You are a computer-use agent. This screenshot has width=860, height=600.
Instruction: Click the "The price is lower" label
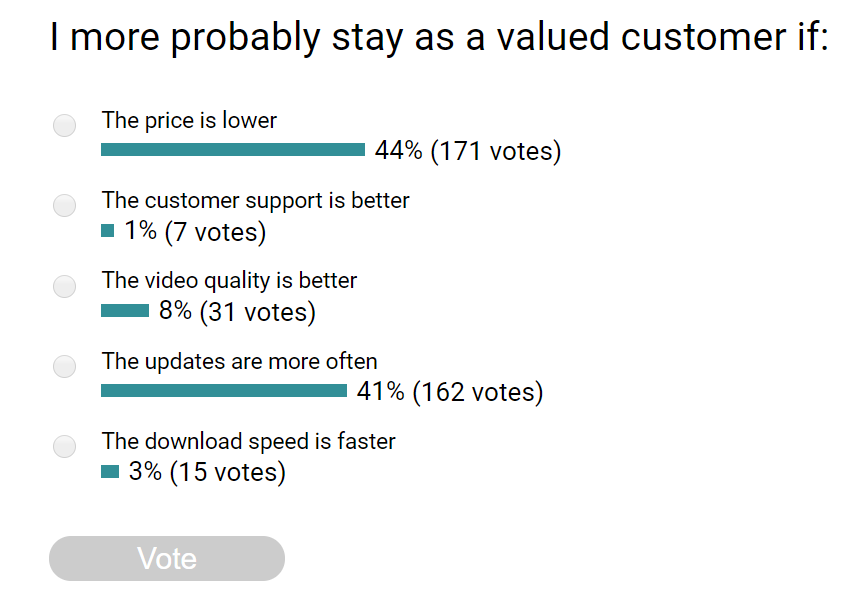pyautogui.click(x=189, y=121)
